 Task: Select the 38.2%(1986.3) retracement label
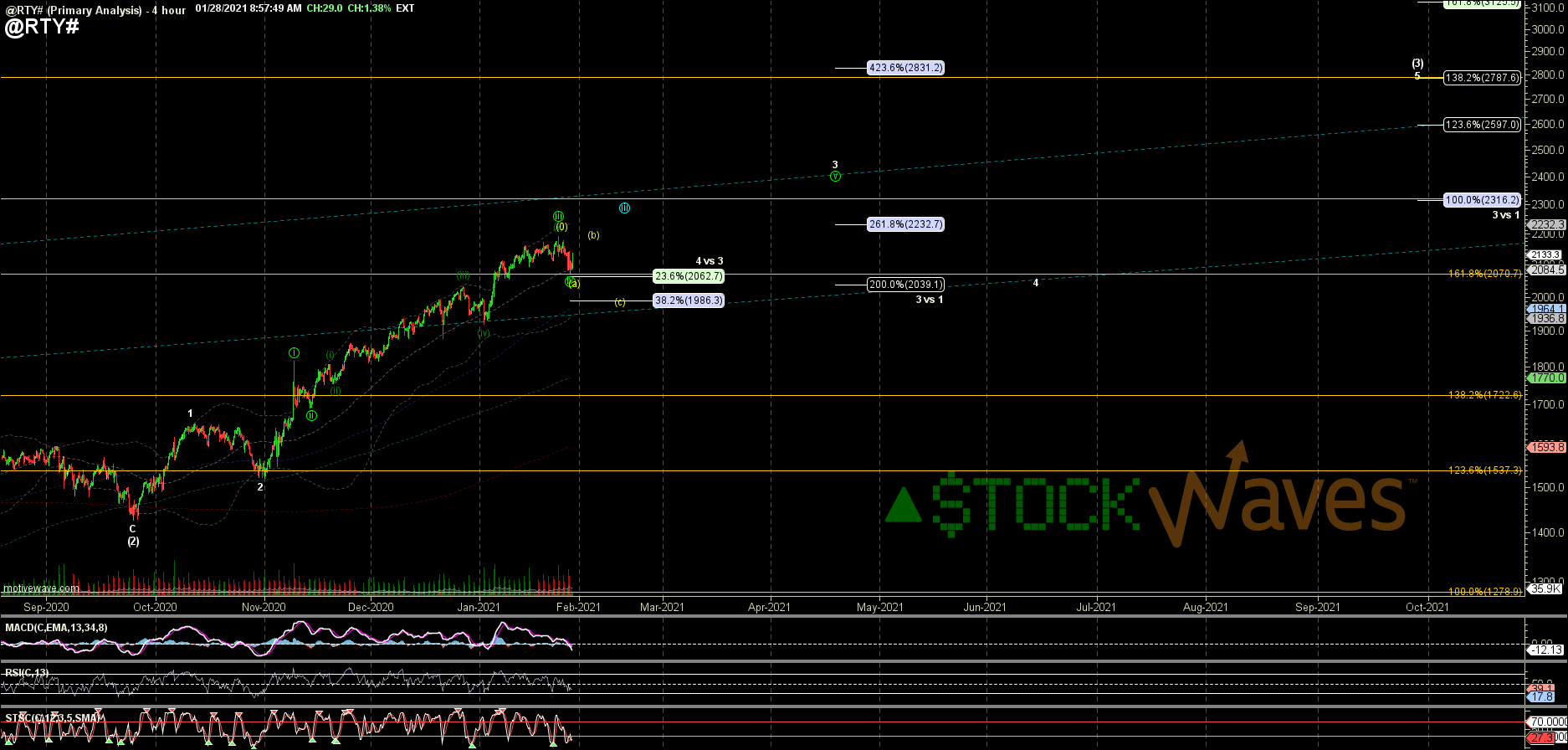[x=688, y=301]
